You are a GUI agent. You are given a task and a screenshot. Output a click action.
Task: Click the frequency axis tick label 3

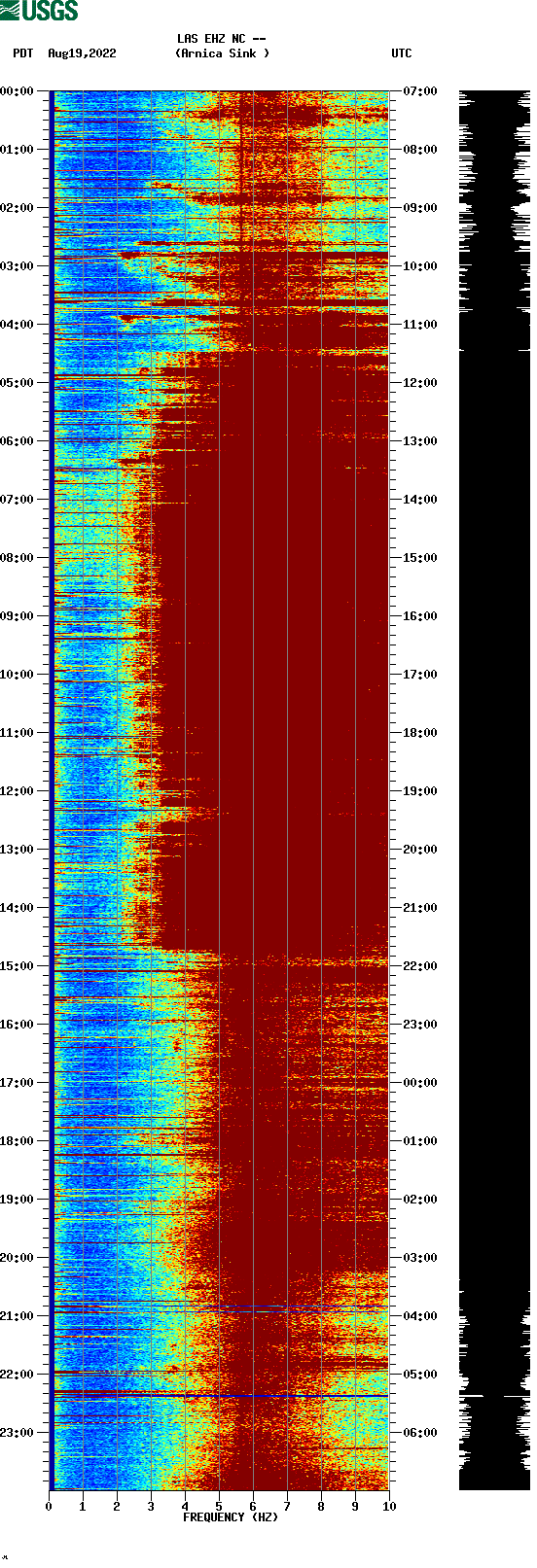tap(151, 1507)
